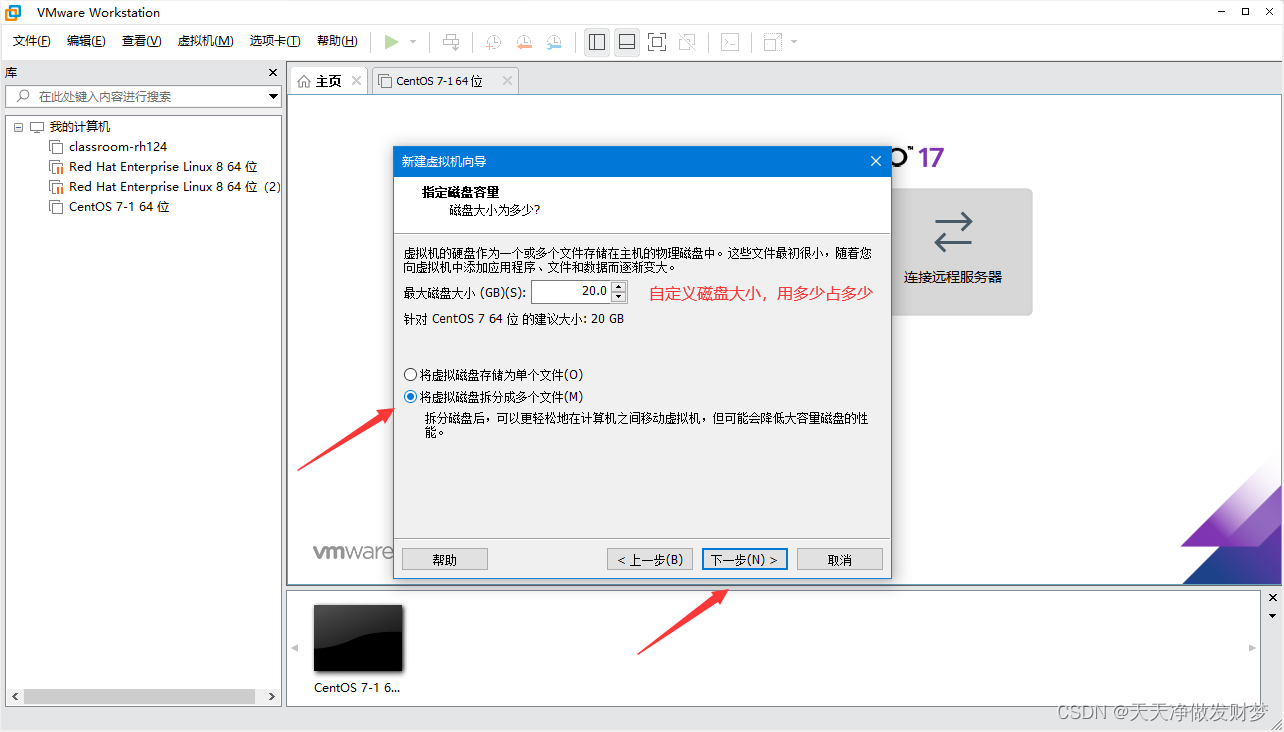Collapse the 我的计算机 tree node
Image resolution: width=1284 pixels, height=732 pixels.
coord(18,127)
